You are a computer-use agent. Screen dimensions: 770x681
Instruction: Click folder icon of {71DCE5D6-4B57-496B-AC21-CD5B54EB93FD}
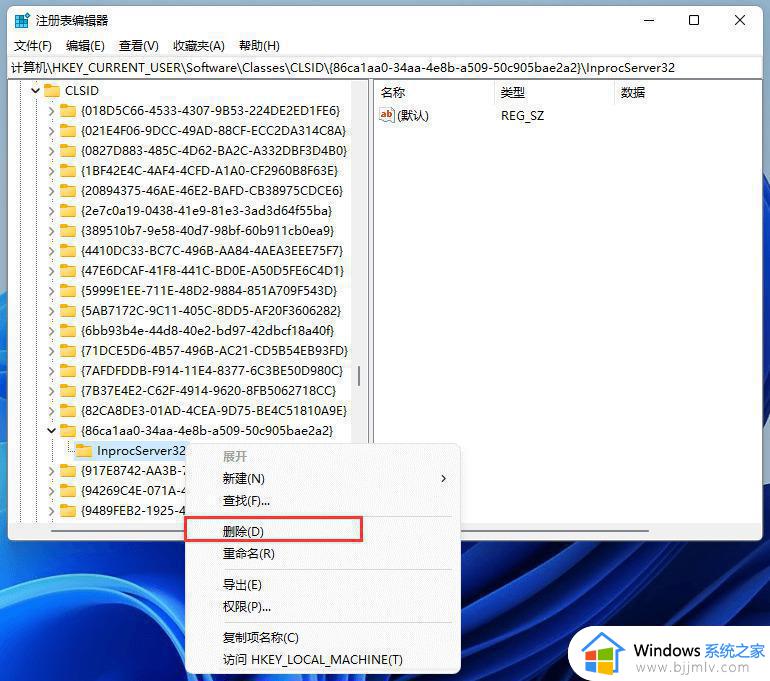(x=68, y=351)
